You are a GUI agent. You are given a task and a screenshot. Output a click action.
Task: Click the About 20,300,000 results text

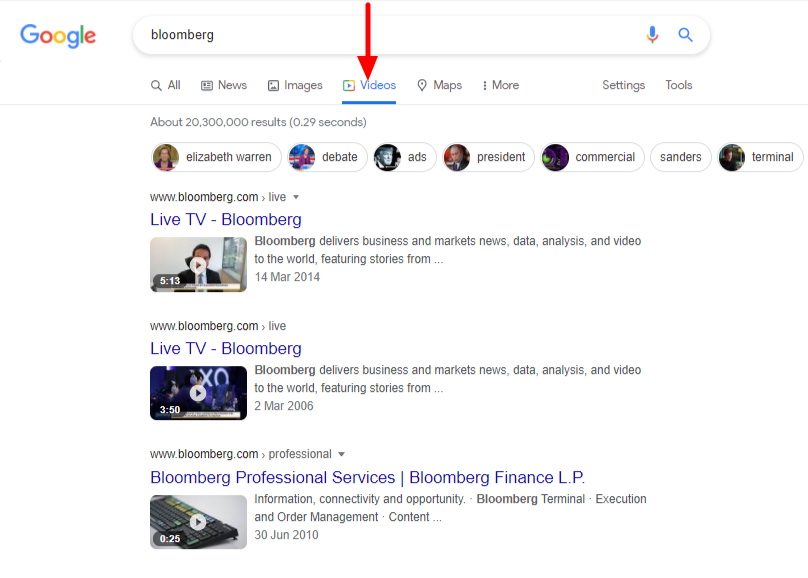coord(258,122)
